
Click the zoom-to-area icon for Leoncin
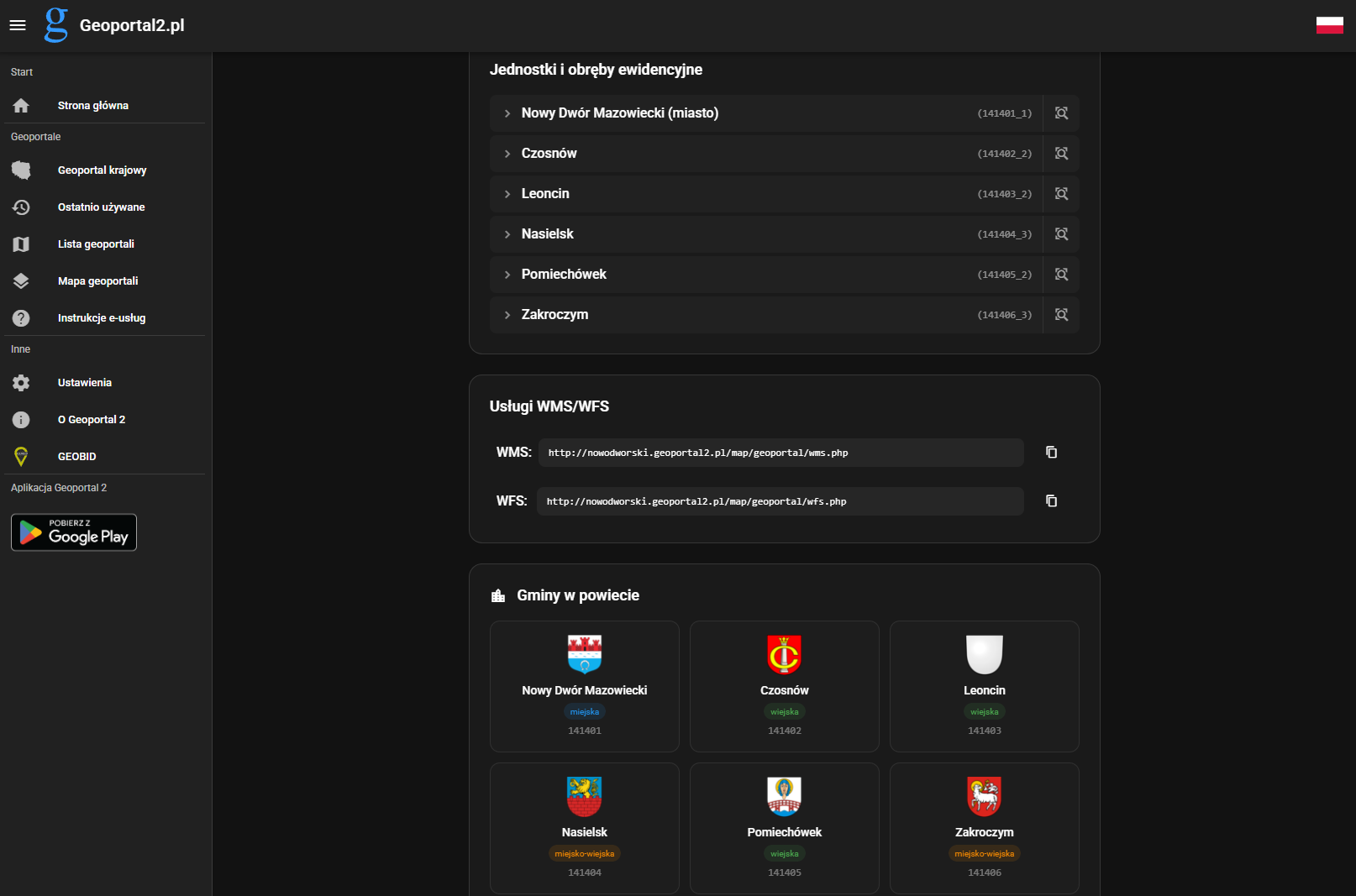[1061, 194]
